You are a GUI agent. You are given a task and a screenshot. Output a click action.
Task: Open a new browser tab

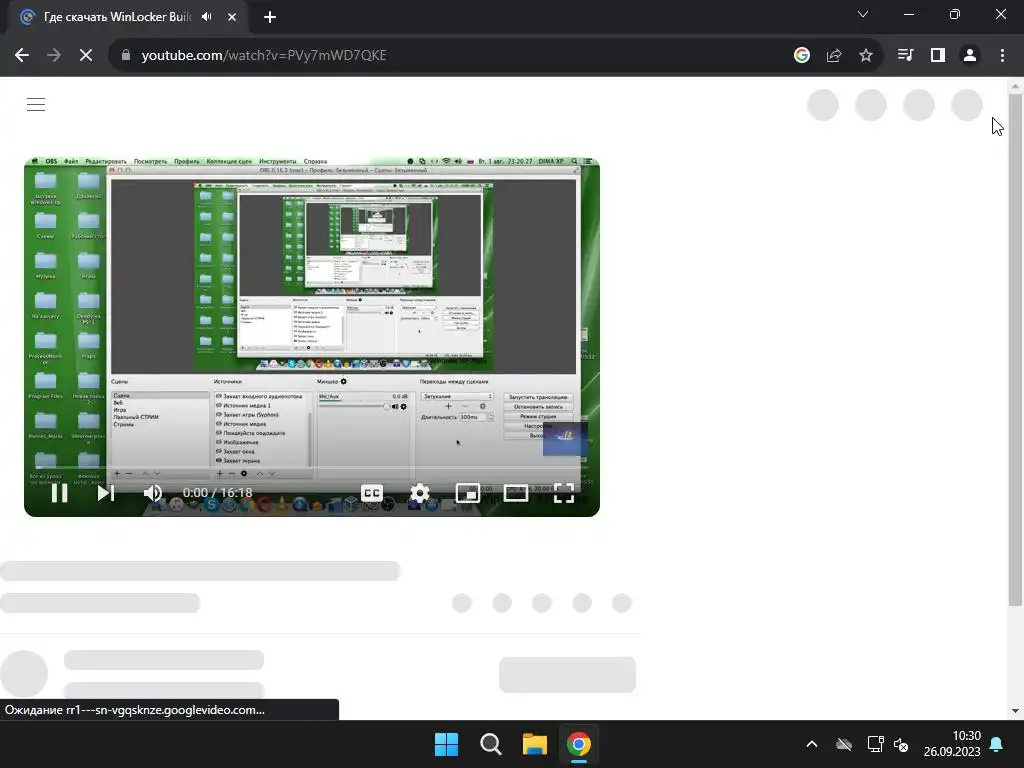[x=270, y=17]
